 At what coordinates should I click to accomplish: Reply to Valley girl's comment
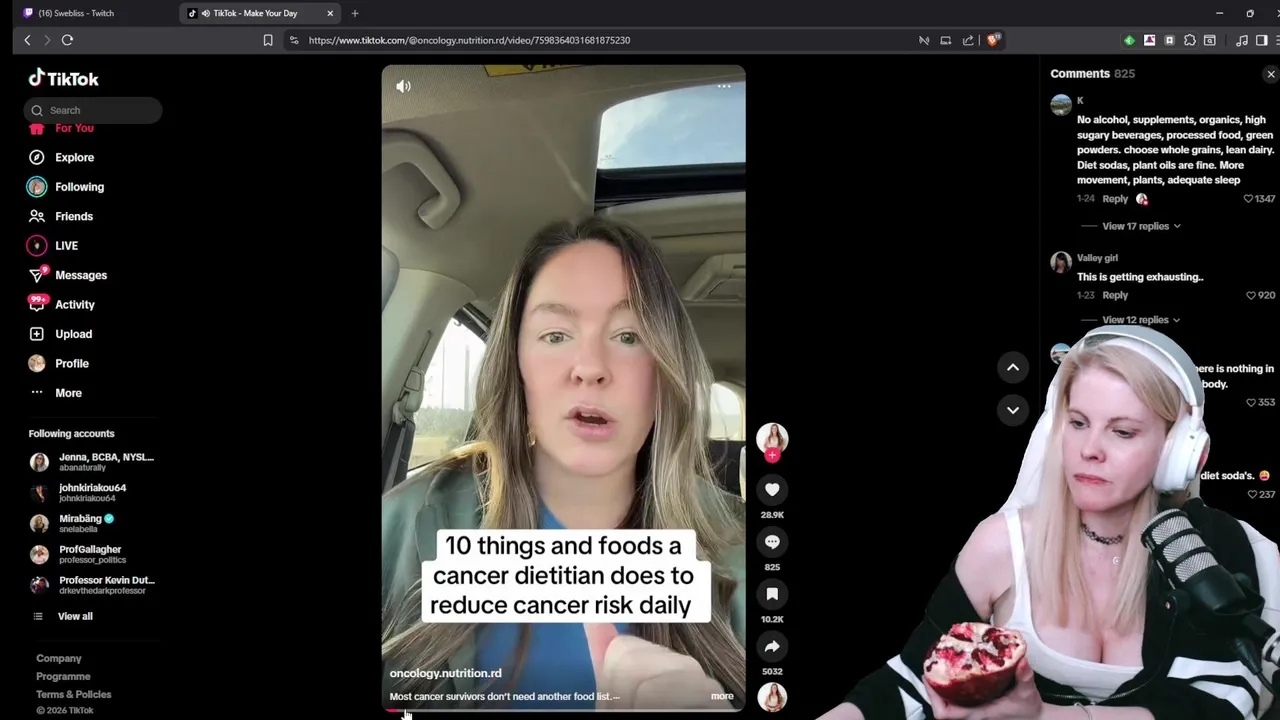1115,296
